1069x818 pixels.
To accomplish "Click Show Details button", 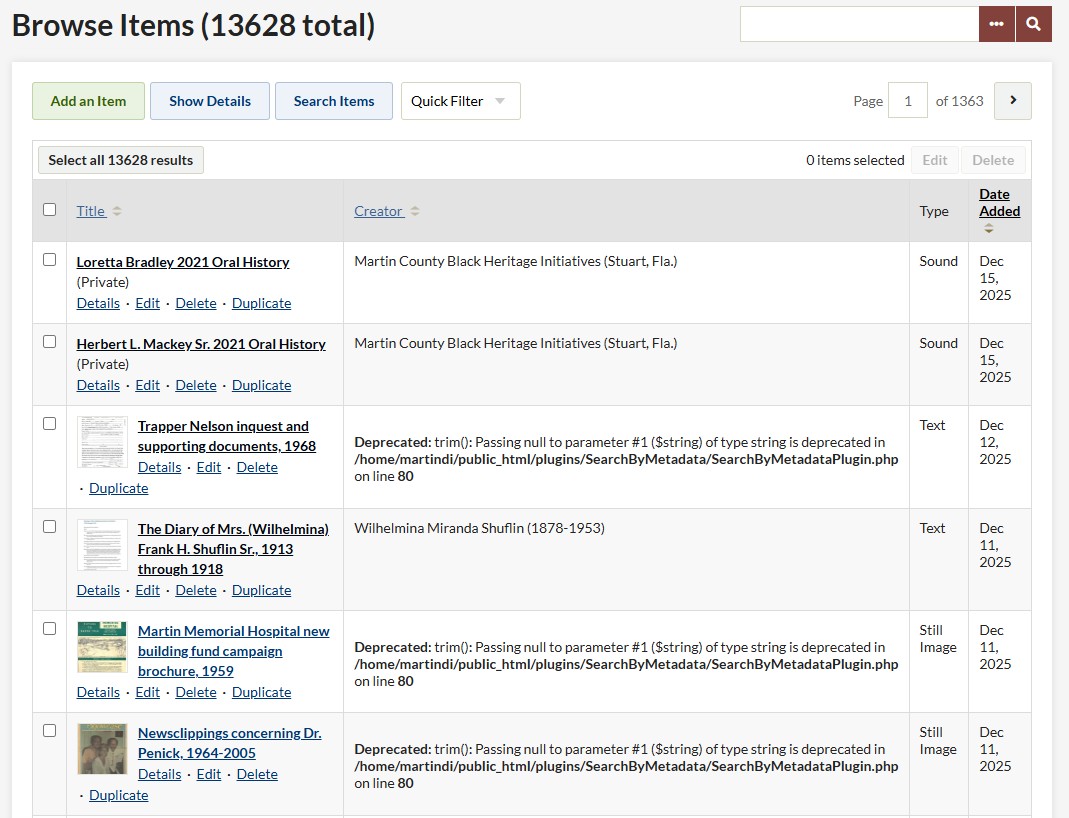I will pos(210,101).
